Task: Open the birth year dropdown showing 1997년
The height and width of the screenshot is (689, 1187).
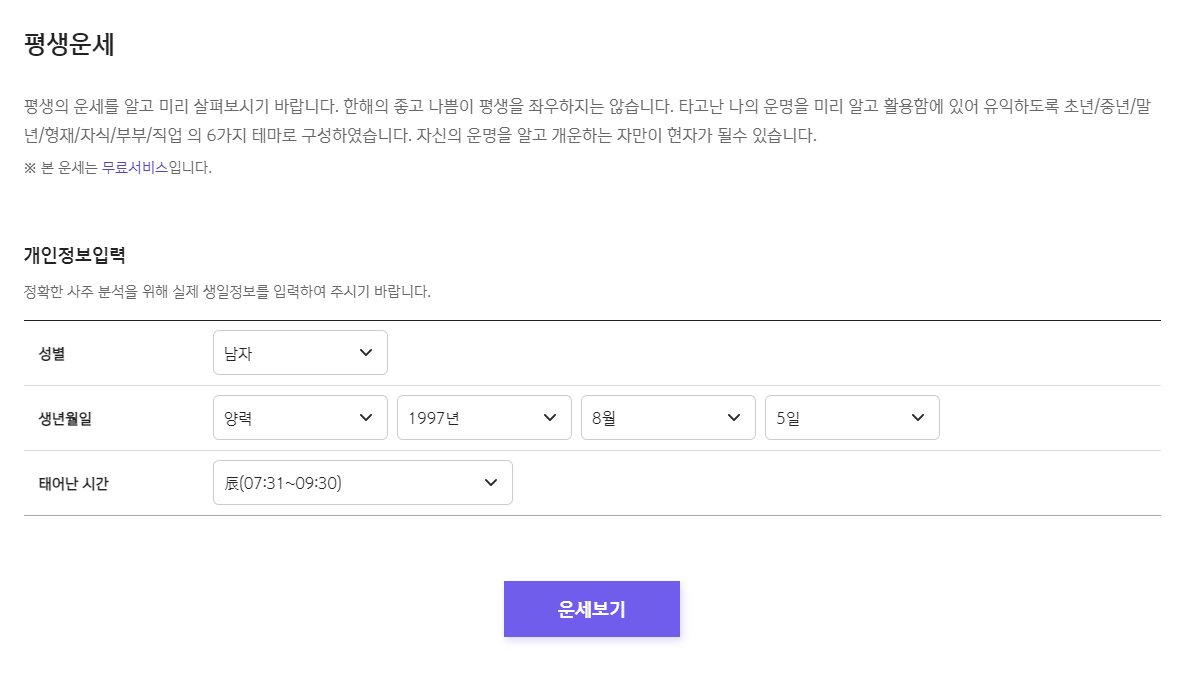Action: pyautogui.click(x=484, y=417)
